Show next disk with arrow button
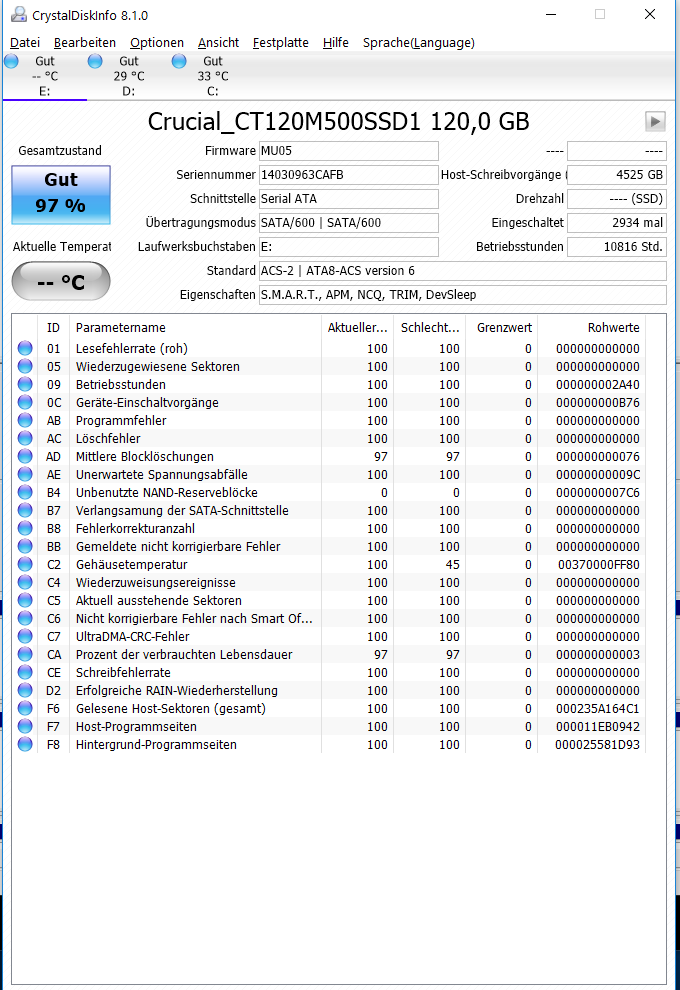The image size is (680, 990). pos(655,121)
